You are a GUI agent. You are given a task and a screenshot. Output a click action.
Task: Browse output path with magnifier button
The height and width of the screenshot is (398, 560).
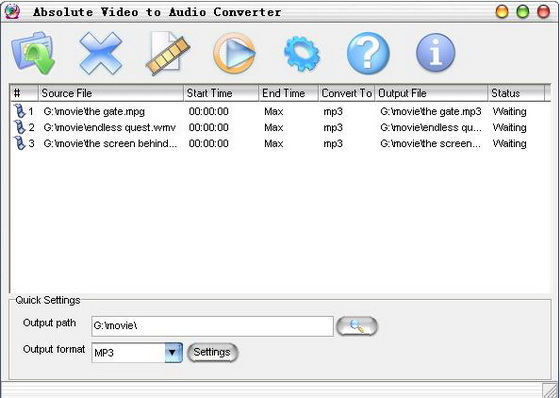[x=357, y=326]
